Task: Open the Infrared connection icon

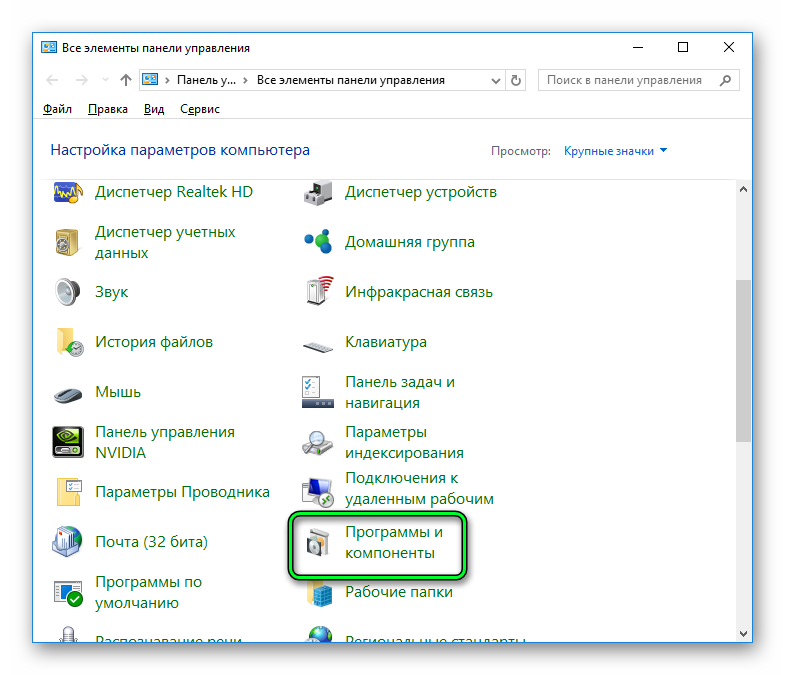Action: tap(318, 292)
